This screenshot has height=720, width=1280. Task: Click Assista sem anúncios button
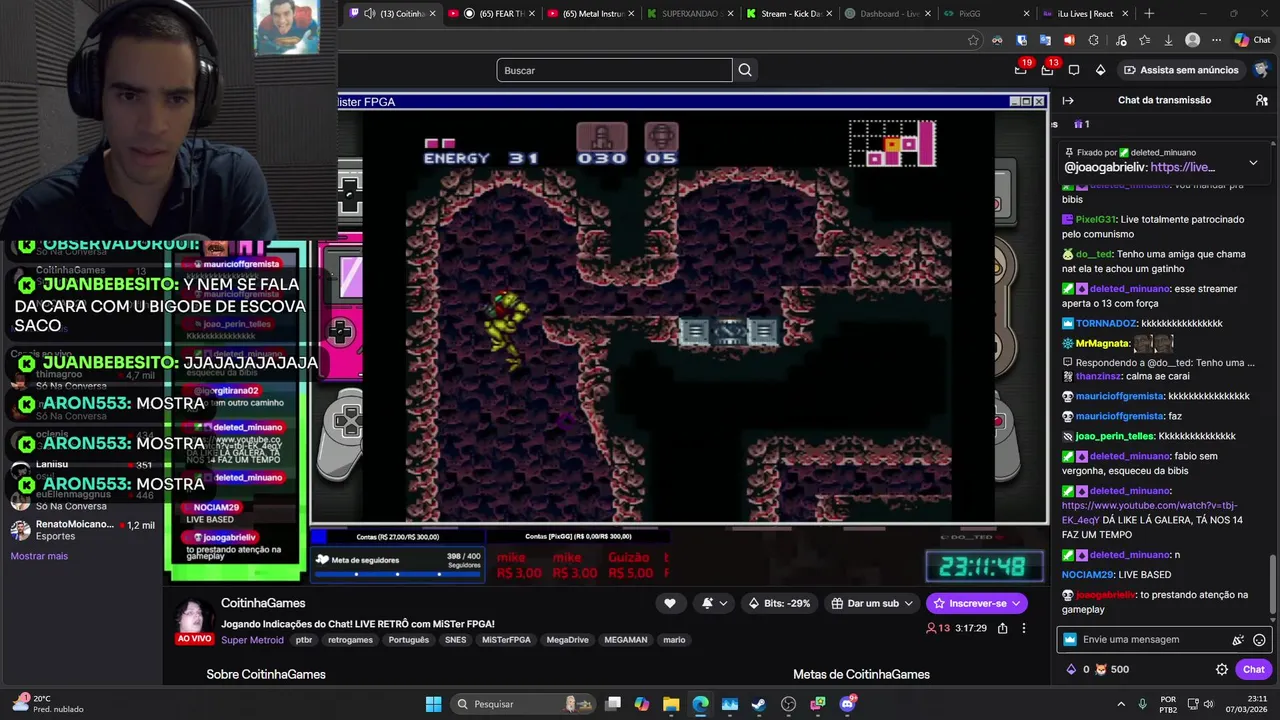(x=1180, y=70)
